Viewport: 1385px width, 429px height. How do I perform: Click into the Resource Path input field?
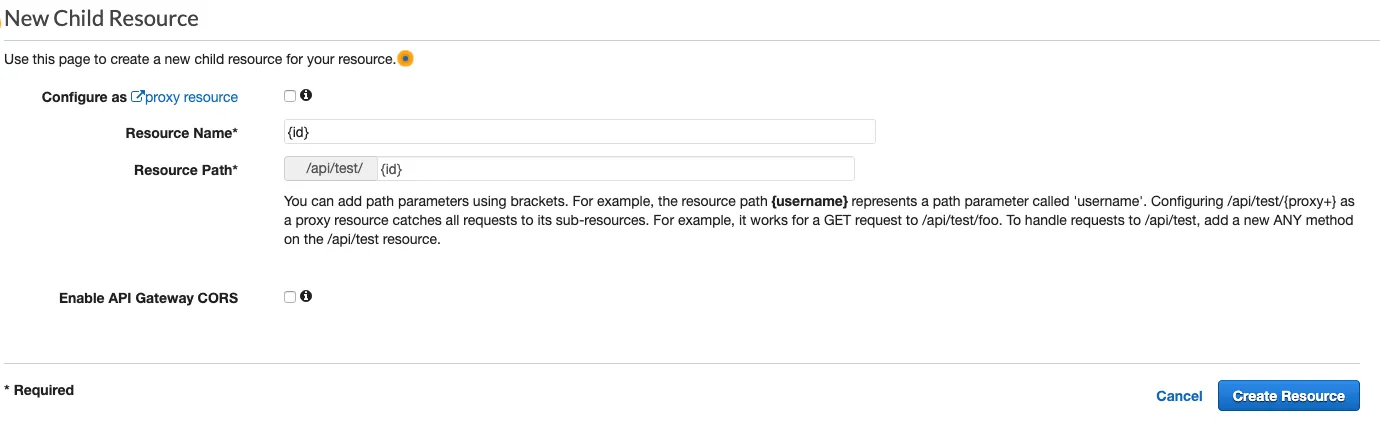click(615, 169)
